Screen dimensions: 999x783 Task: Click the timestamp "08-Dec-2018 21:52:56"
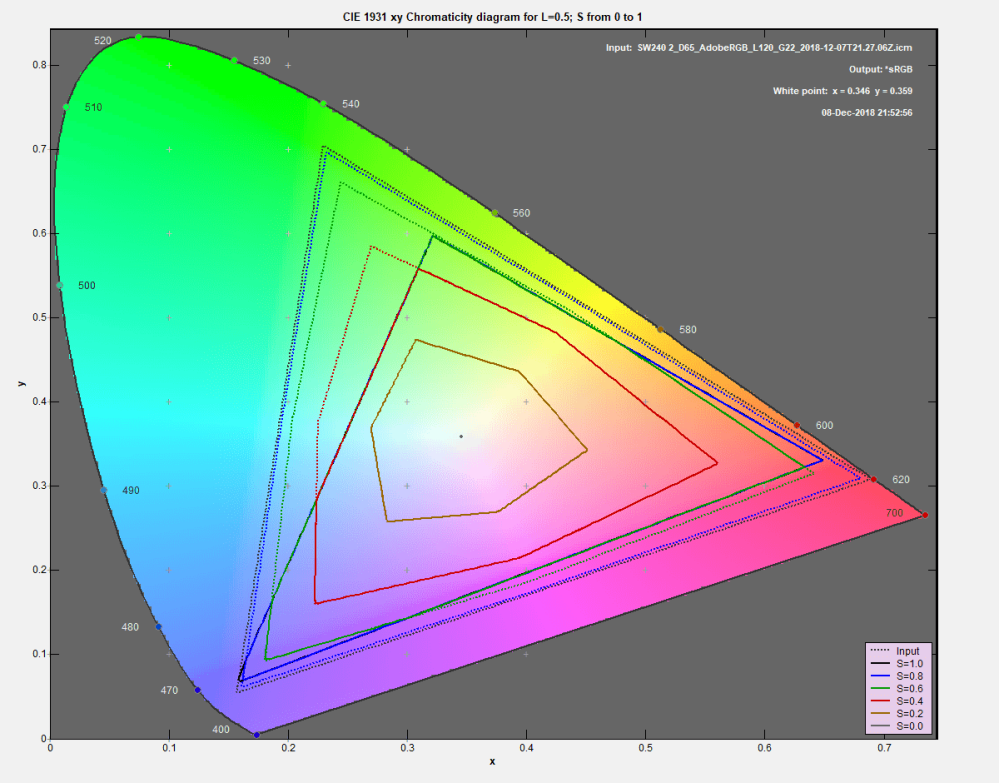point(866,113)
